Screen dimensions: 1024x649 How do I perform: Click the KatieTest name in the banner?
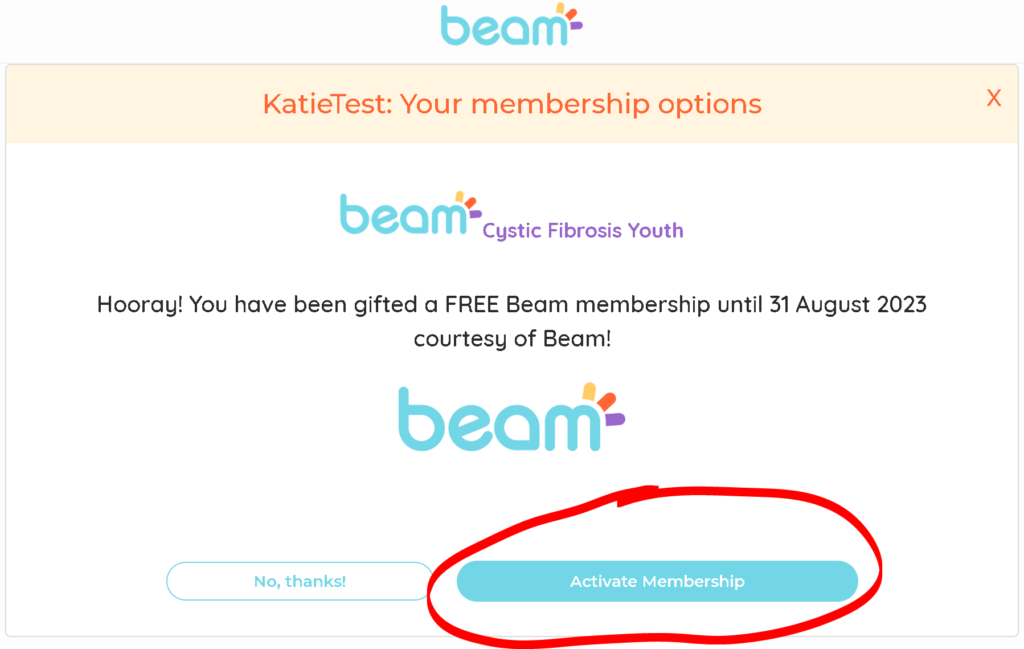pos(327,104)
